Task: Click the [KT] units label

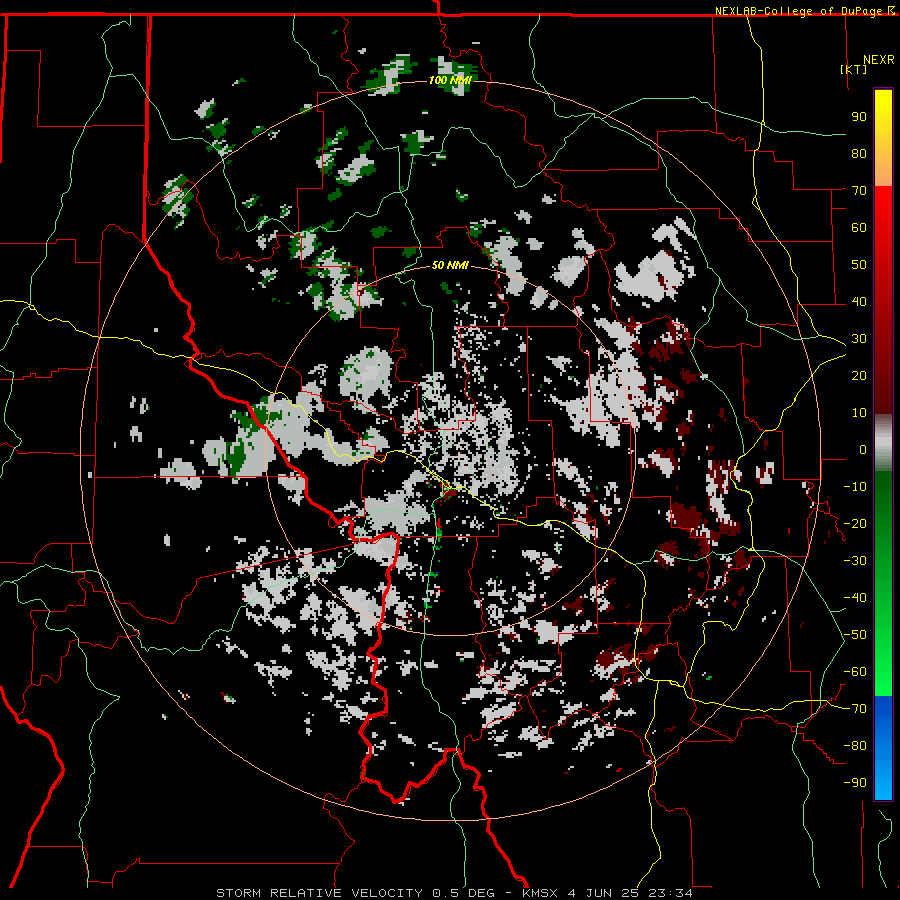Action: pyautogui.click(x=853, y=69)
